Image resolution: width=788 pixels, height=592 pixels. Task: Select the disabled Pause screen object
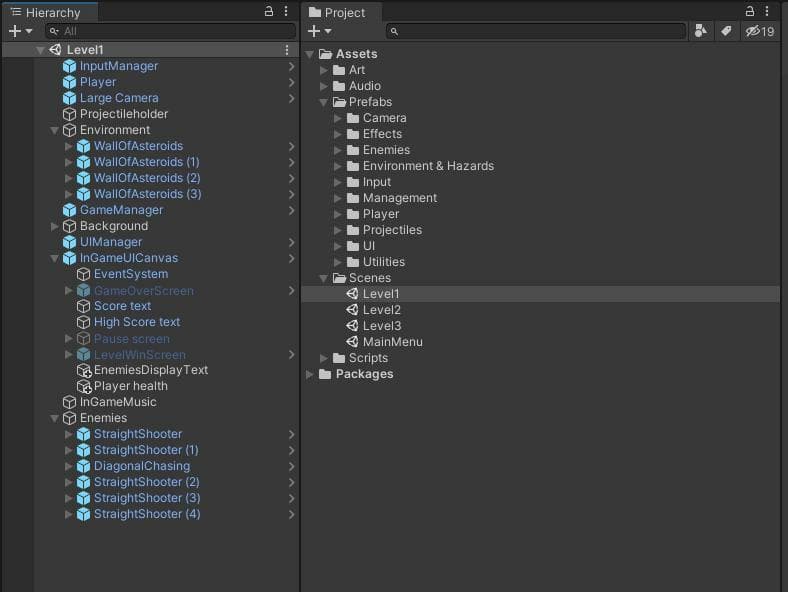tap(132, 339)
